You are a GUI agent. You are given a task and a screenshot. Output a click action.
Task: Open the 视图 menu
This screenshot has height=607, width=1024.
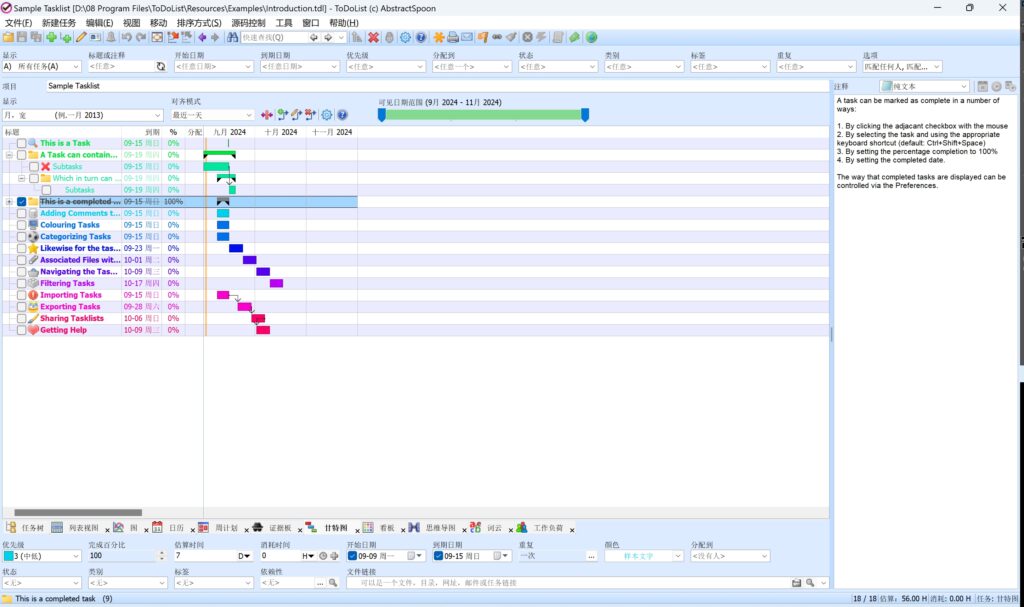point(131,23)
